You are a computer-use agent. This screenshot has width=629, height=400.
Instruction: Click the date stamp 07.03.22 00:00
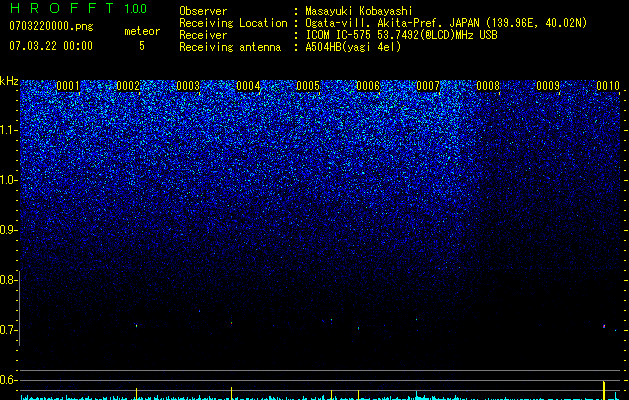tap(51, 46)
